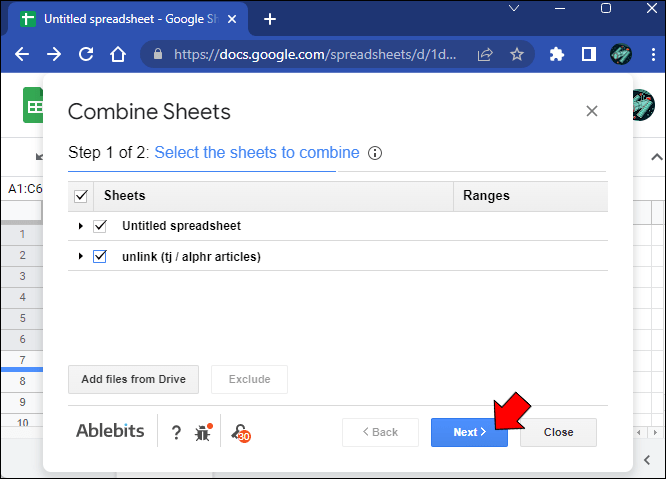Click the unlock icon with 30 badge
The image size is (666, 479).
pyautogui.click(x=240, y=432)
